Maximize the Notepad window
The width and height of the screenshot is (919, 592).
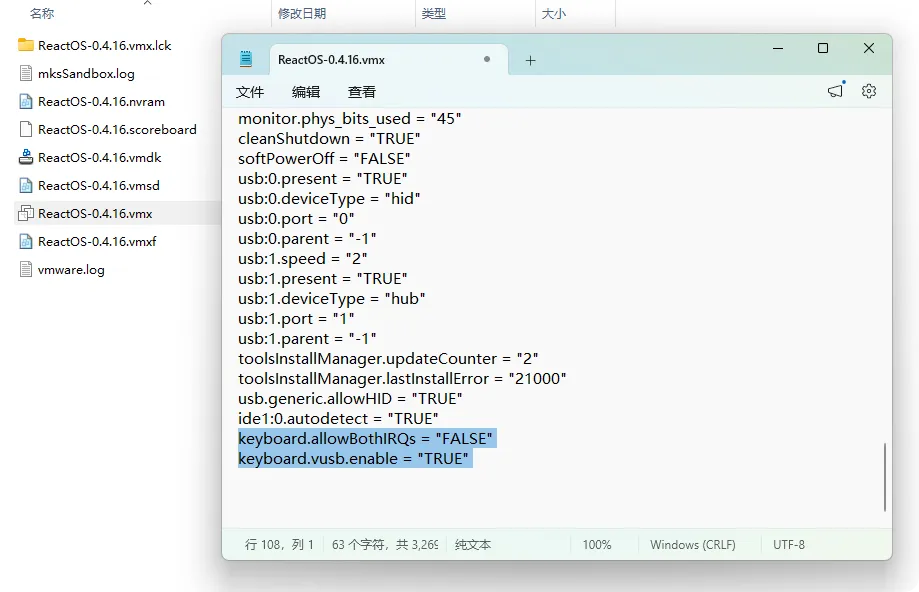[823, 48]
